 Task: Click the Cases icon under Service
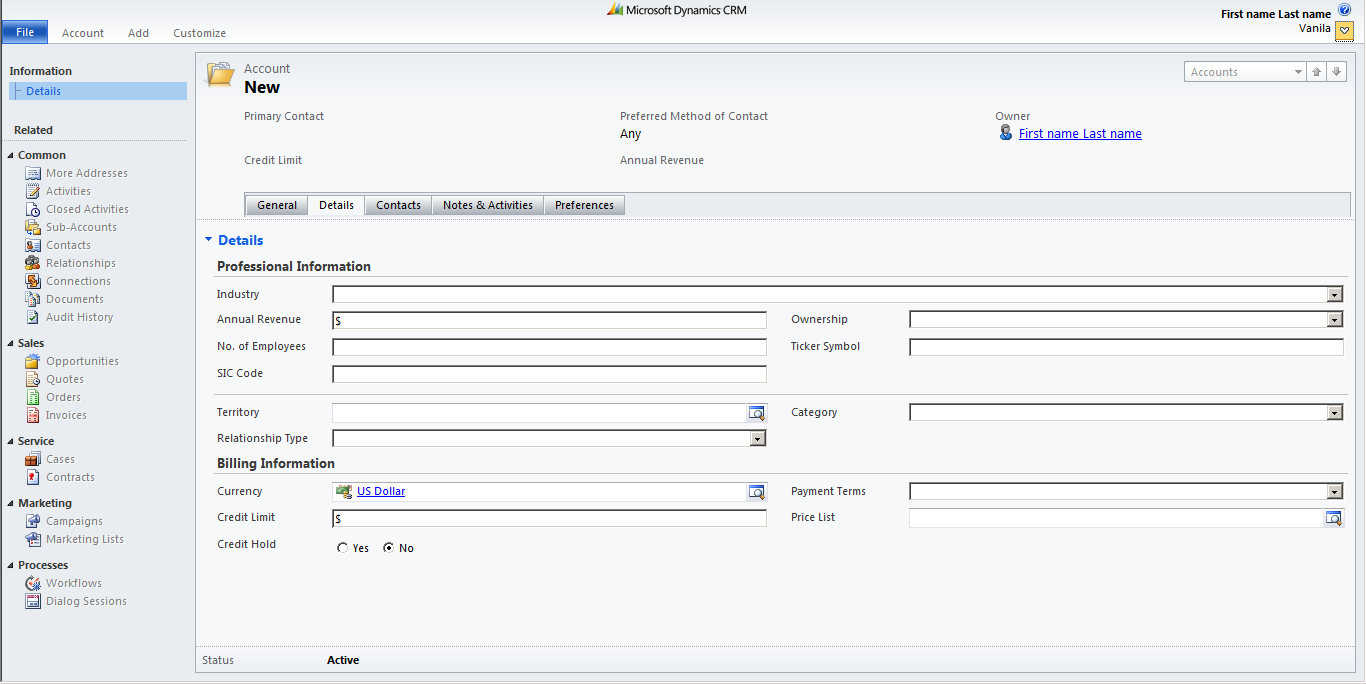[31, 459]
